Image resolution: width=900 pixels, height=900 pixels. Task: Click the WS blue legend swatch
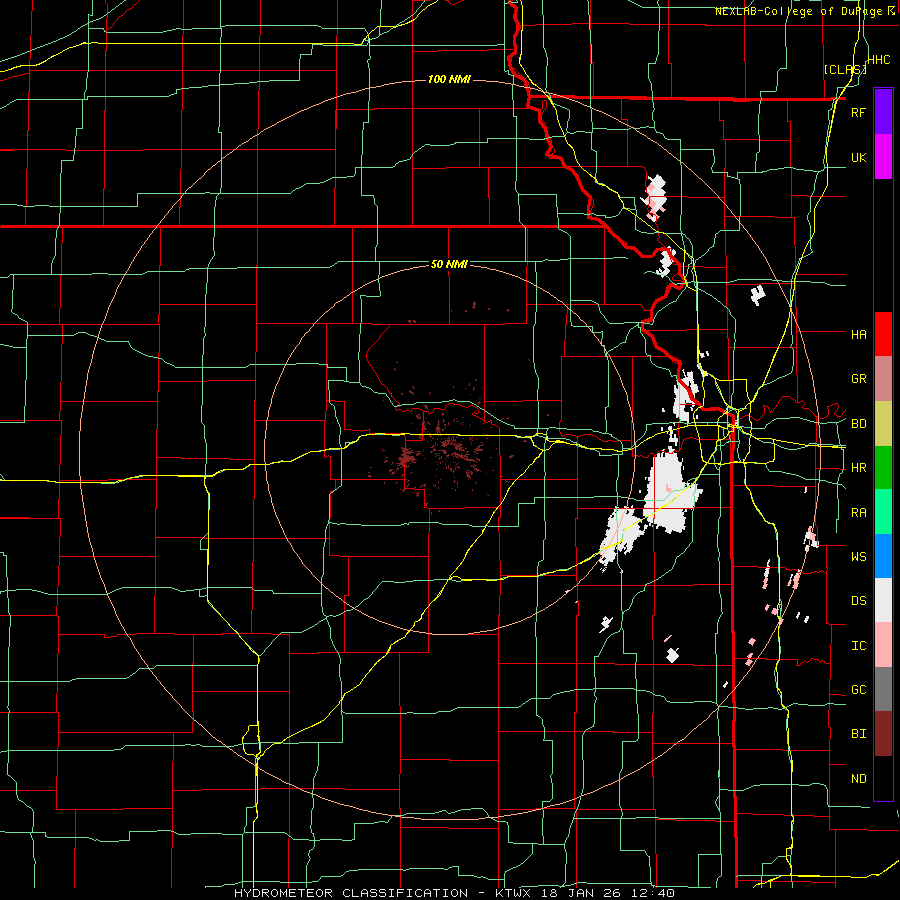pyautogui.click(x=883, y=556)
